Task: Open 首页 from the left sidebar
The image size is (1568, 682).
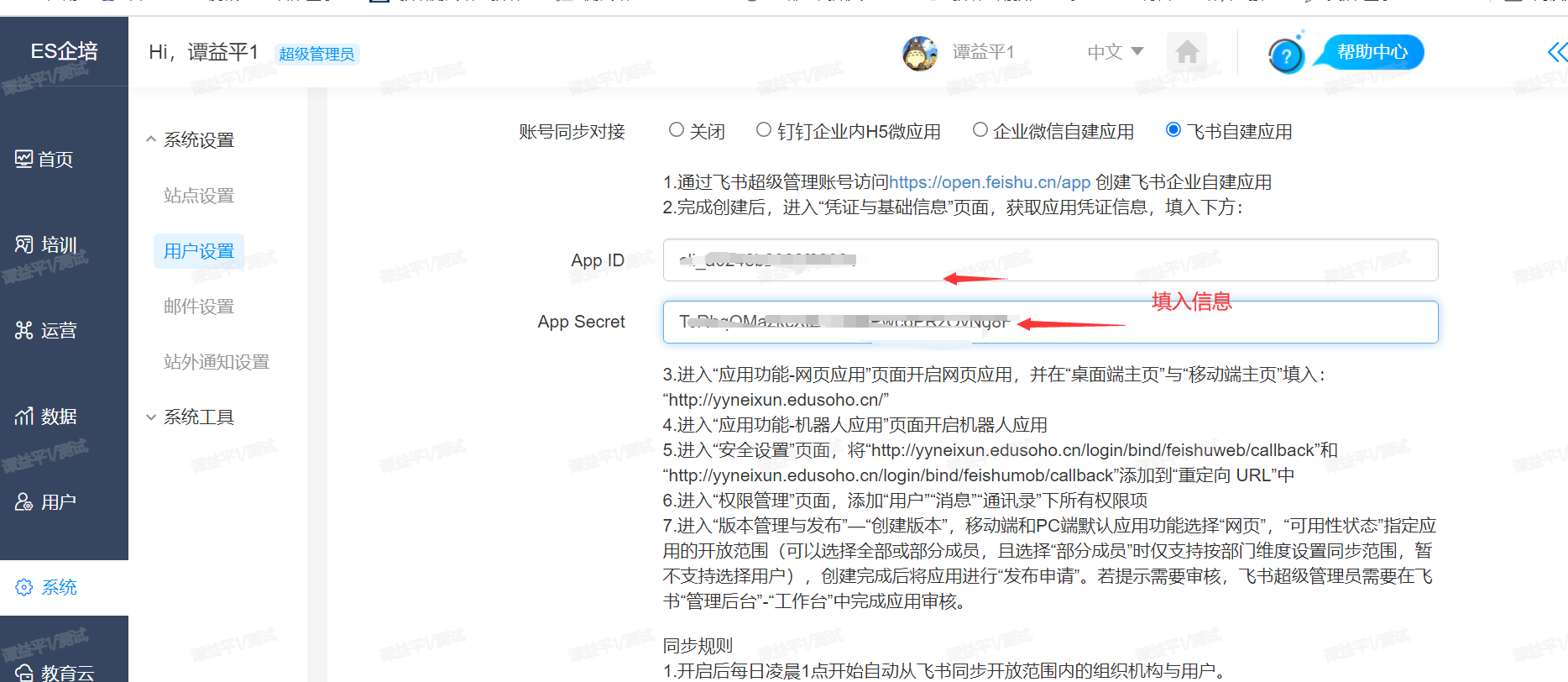Action: [x=45, y=160]
